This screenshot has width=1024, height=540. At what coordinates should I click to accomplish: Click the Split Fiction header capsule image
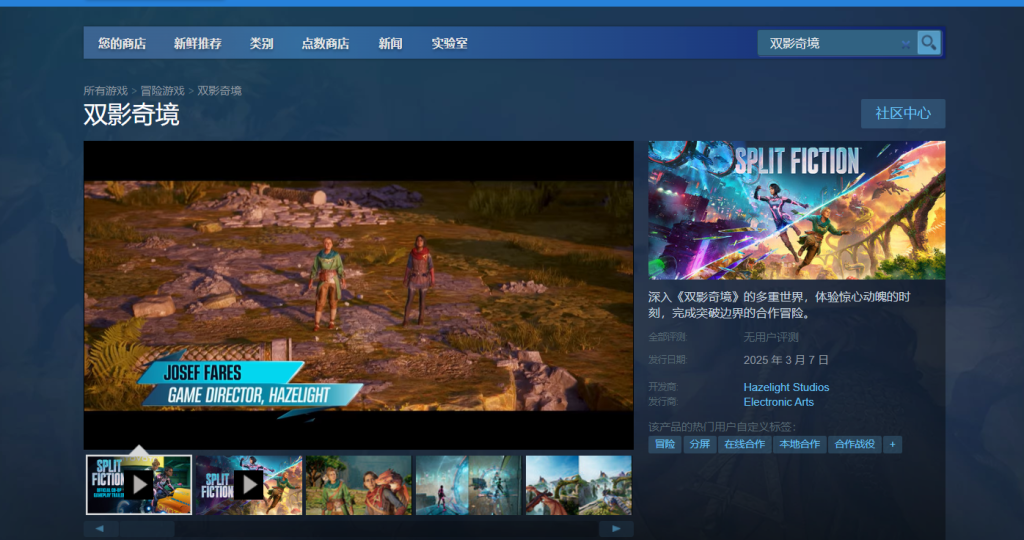[x=797, y=210]
